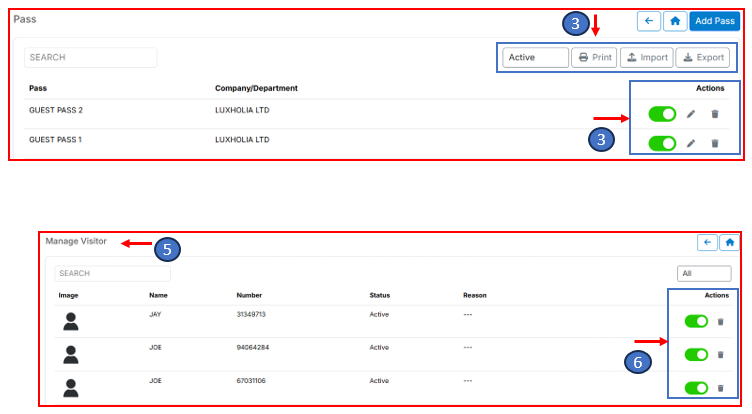Click the Manage Visitor search field
The width and height of the screenshot is (752, 414).
click(x=112, y=273)
